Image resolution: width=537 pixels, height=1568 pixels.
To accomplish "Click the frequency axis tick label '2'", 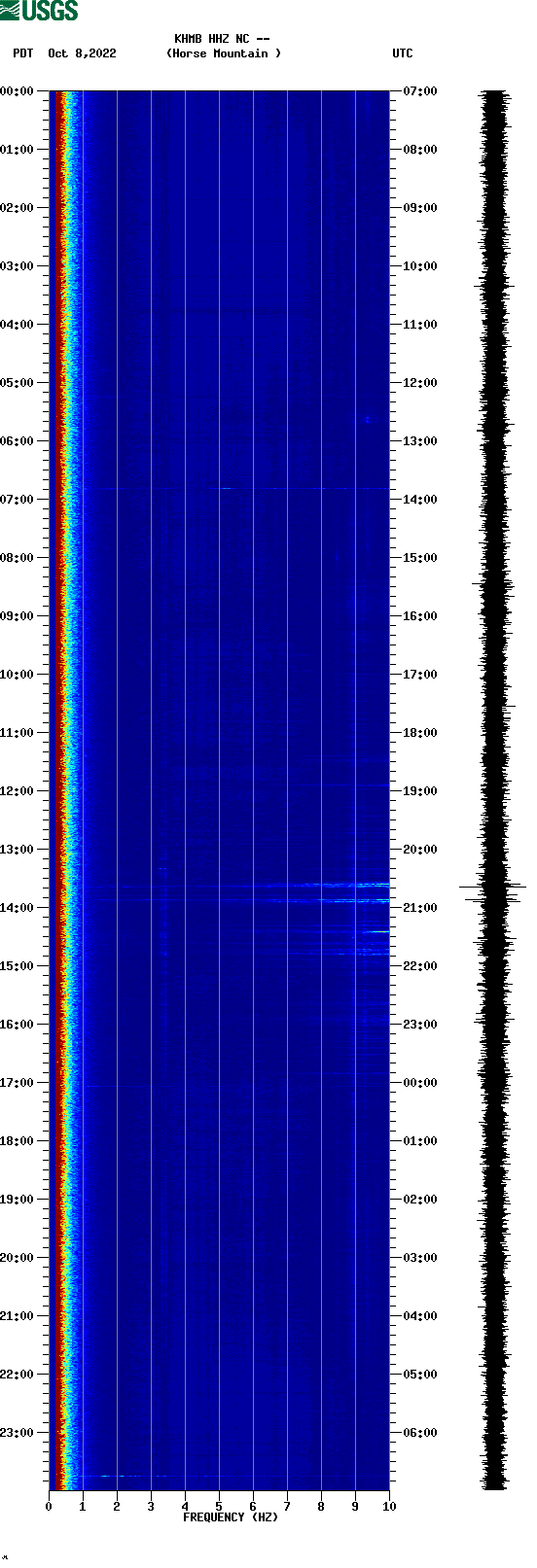I will [117, 1507].
